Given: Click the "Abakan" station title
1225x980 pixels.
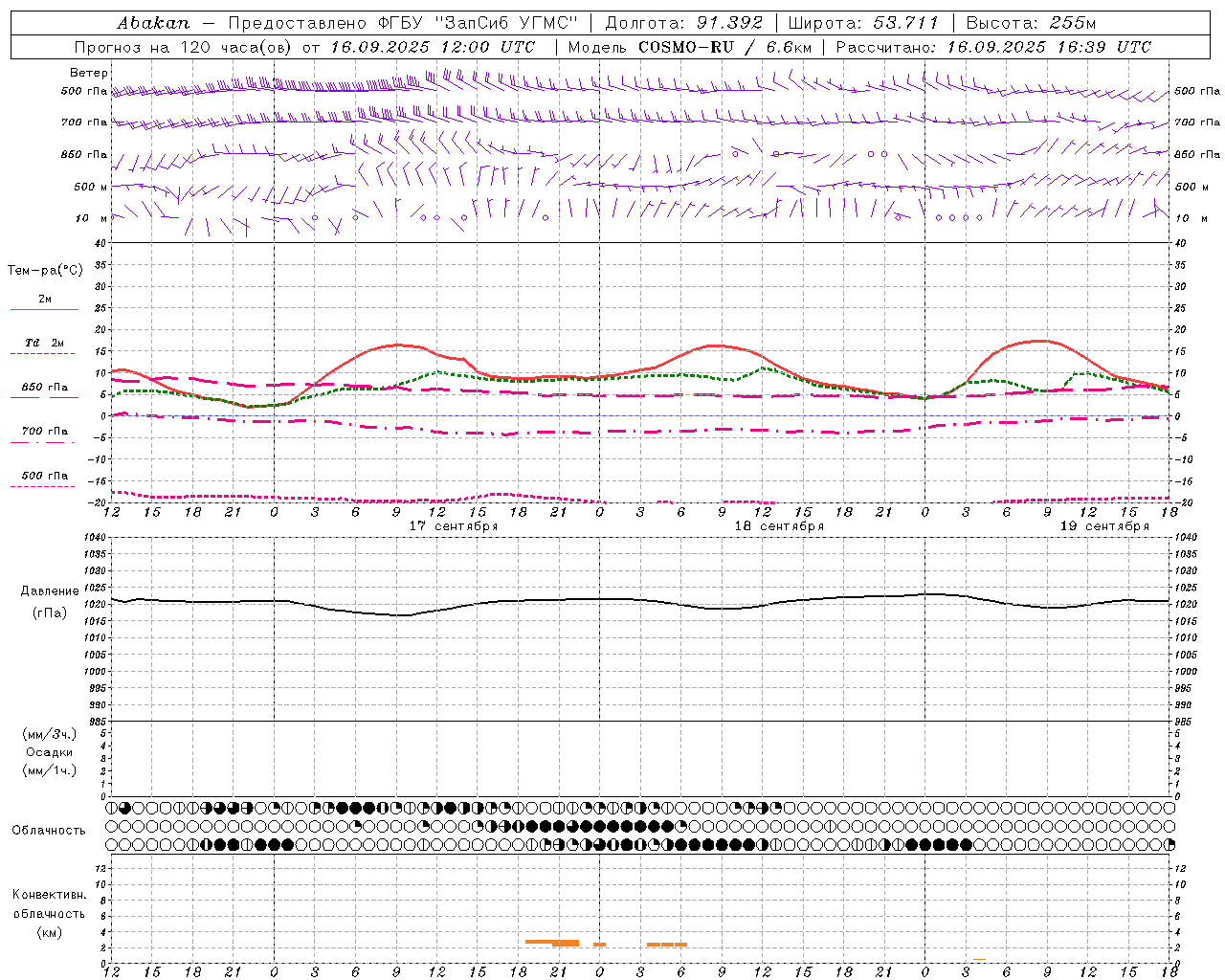Looking at the screenshot, I should coord(153,23).
